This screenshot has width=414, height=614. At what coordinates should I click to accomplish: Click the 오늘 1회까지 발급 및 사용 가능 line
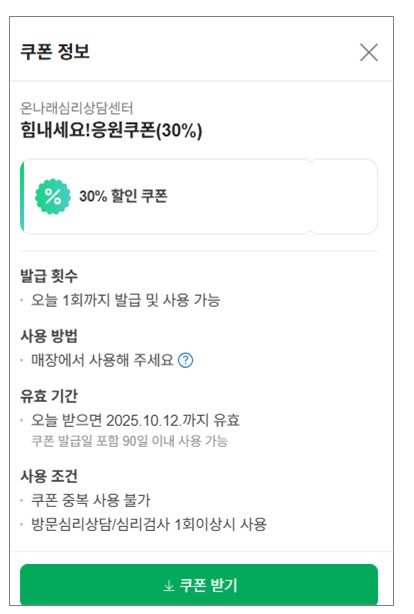click(125, 300)
